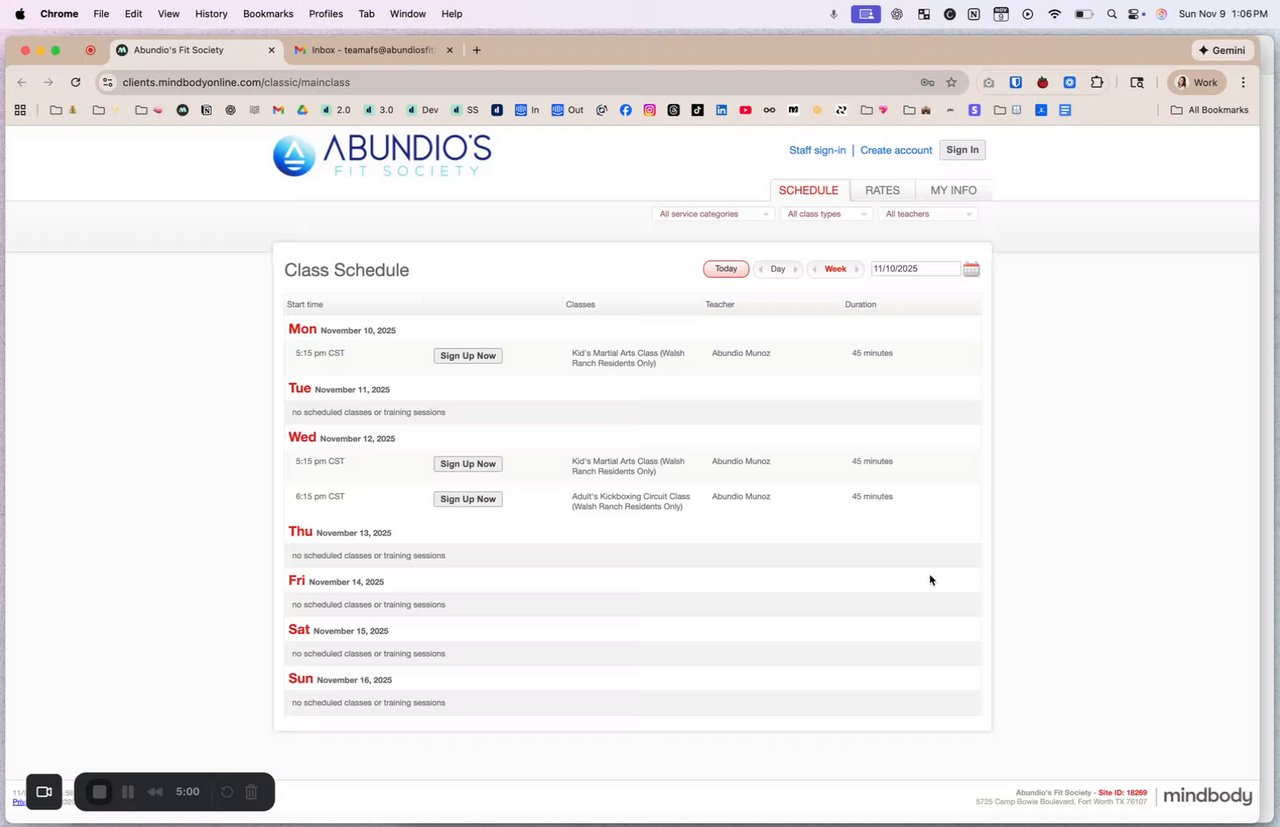This screenshot has width=1280, height=827.
Task: Click the Staff sign-in link
Action: point(817,150)
